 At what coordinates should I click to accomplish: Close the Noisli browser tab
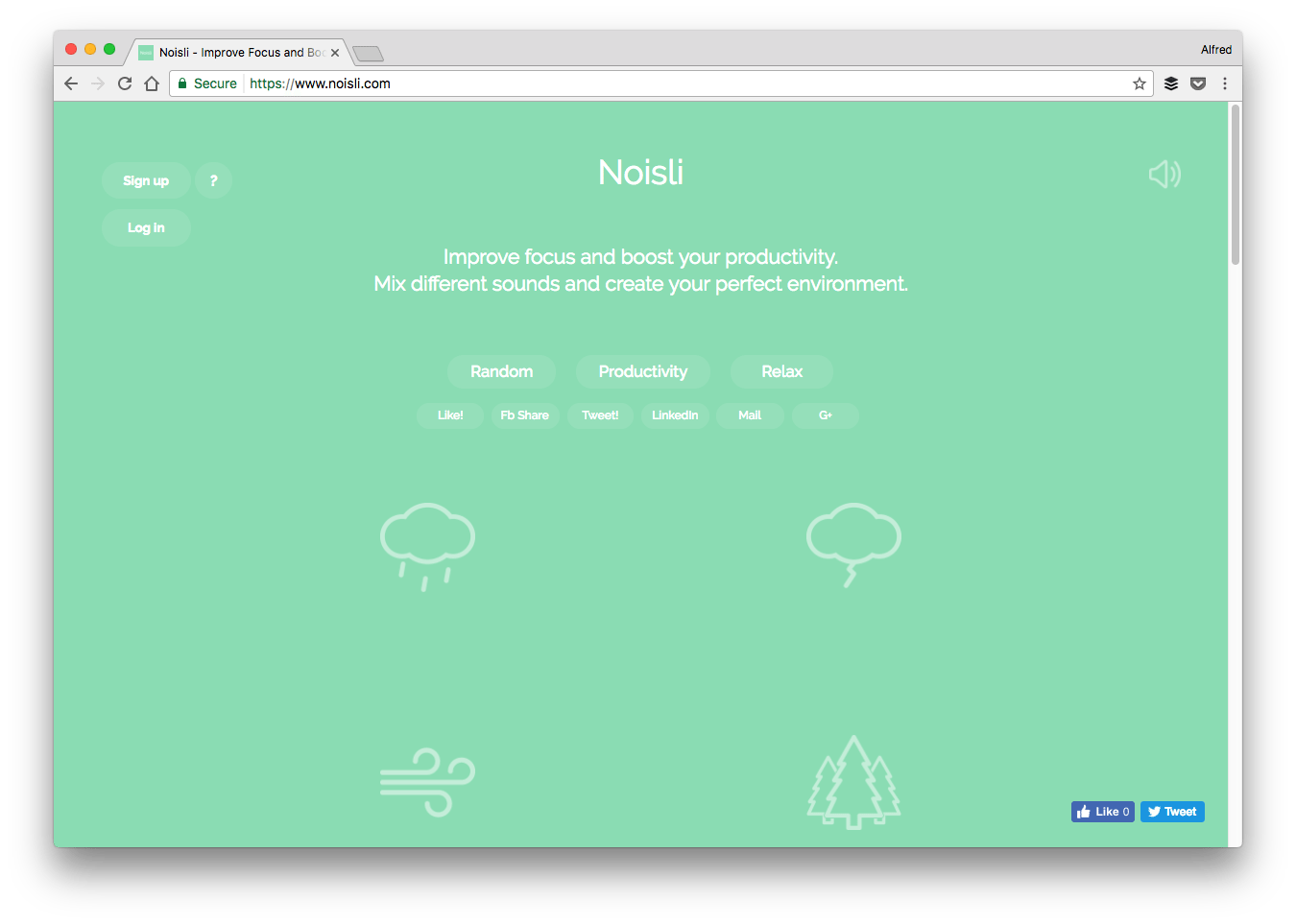(335, 53)
